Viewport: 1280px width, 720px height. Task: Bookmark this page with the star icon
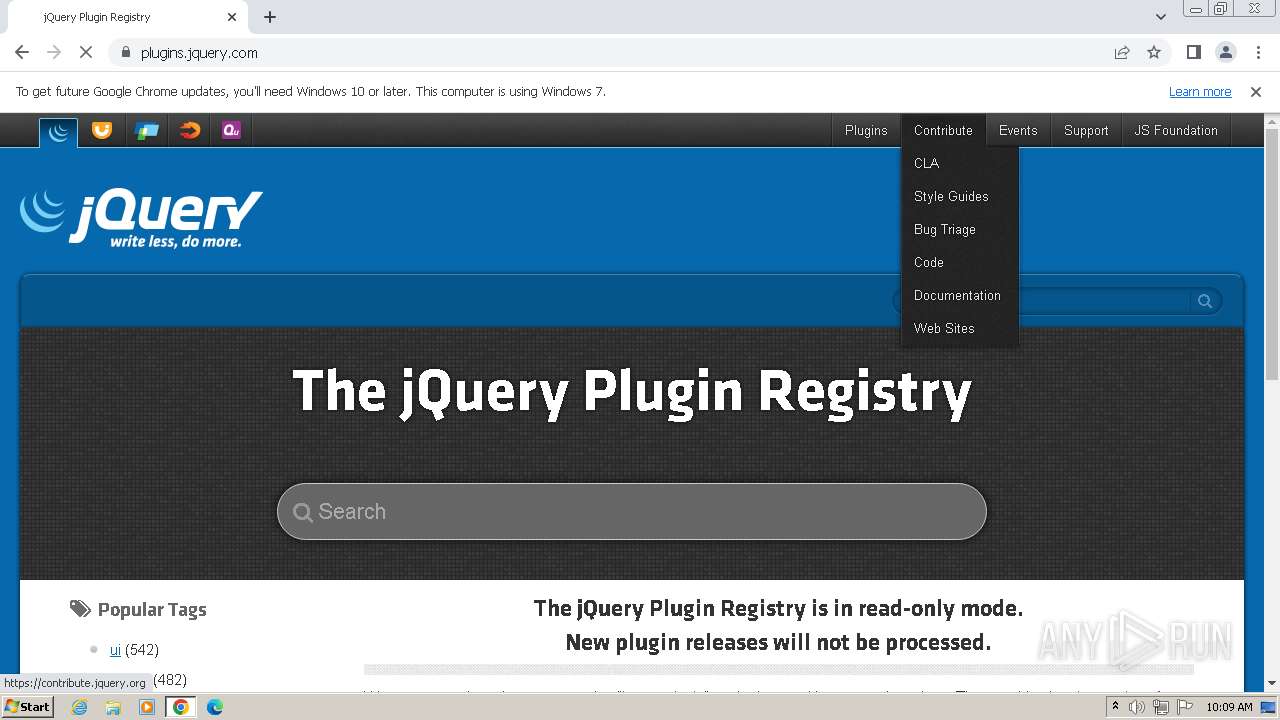tap(1154, 53)
